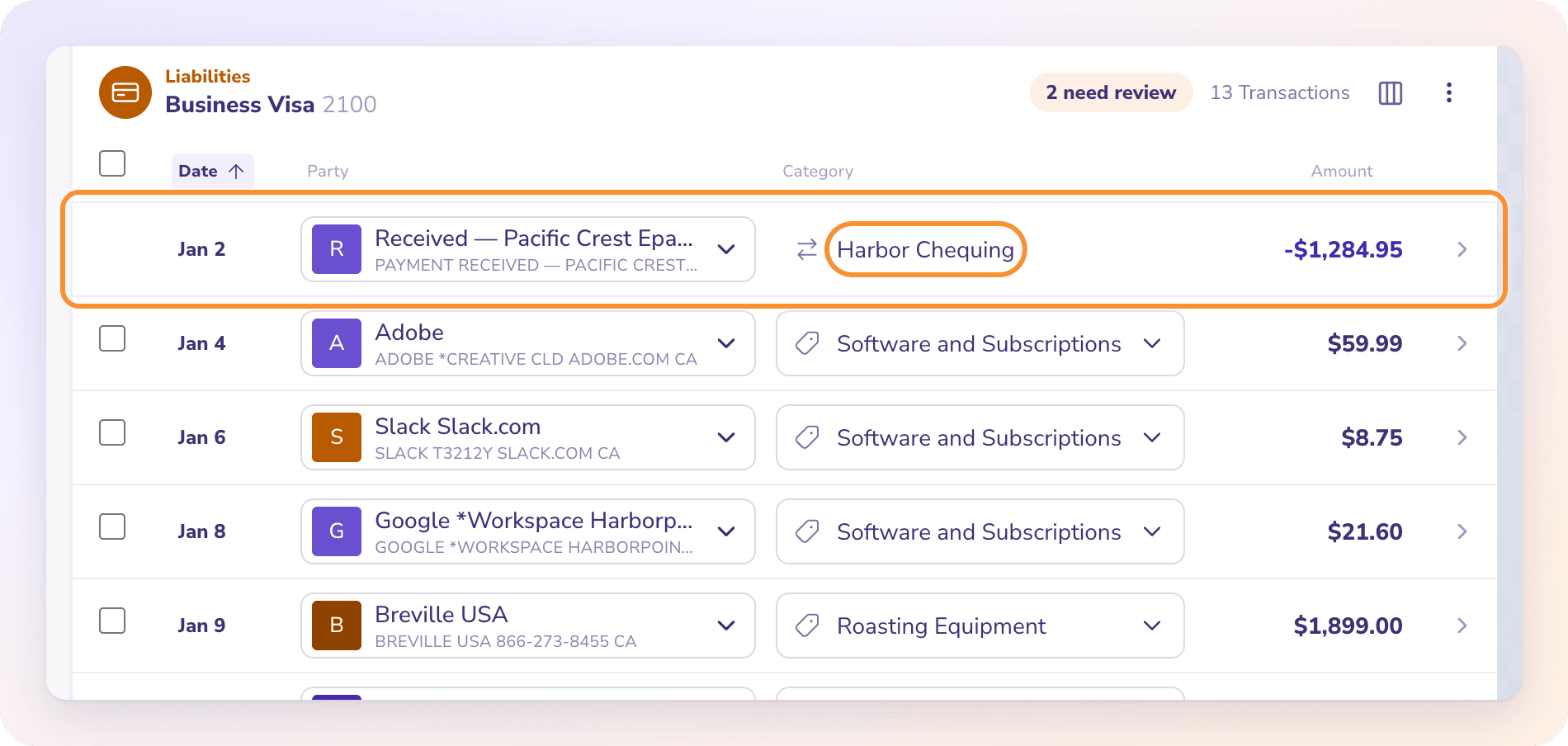Open the Roasting Equipment category dropdown
Viewport: 1568px width, 746px height.
coord(980,626)
